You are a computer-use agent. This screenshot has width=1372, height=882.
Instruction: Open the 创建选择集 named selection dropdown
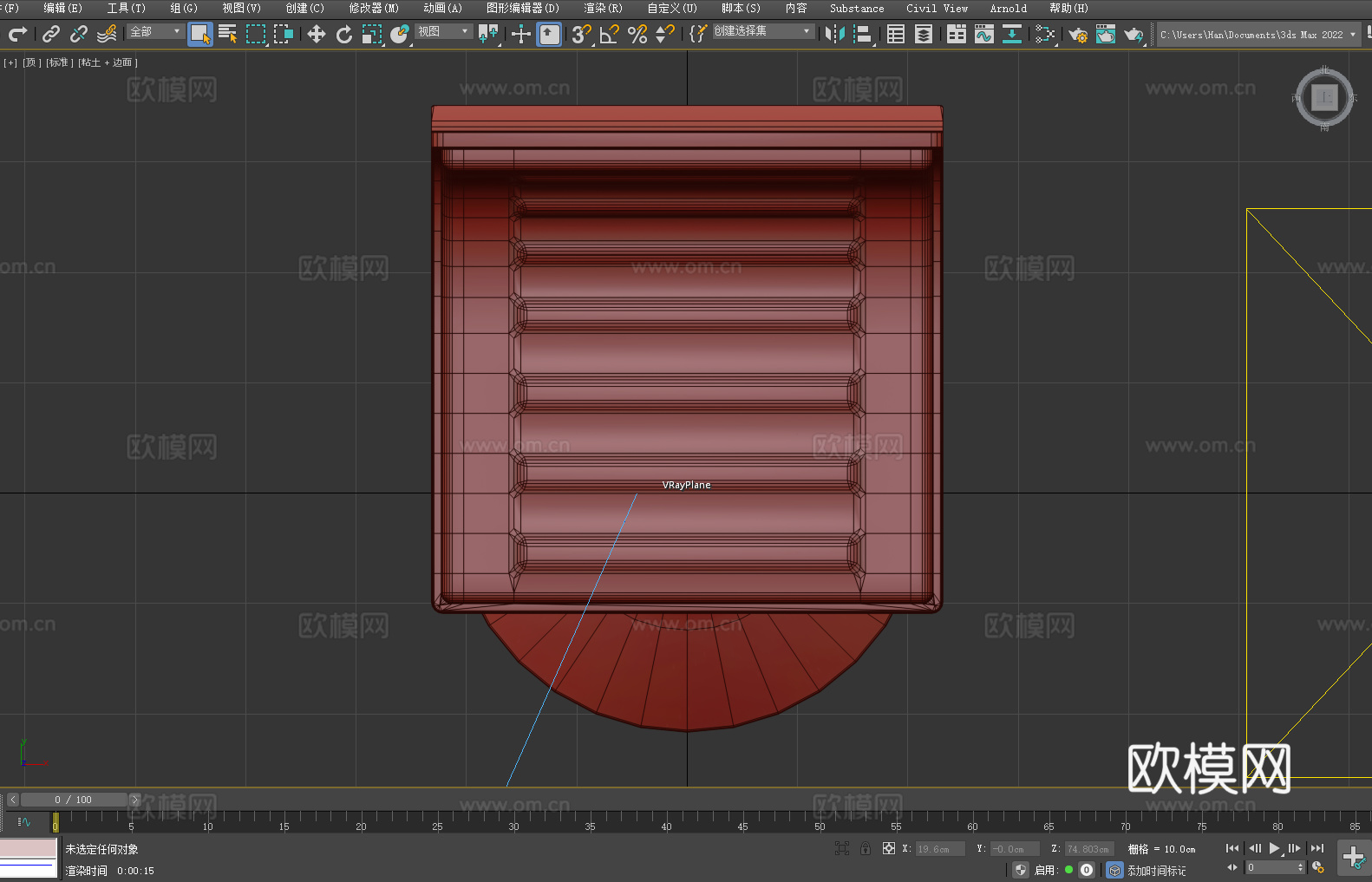763,31
